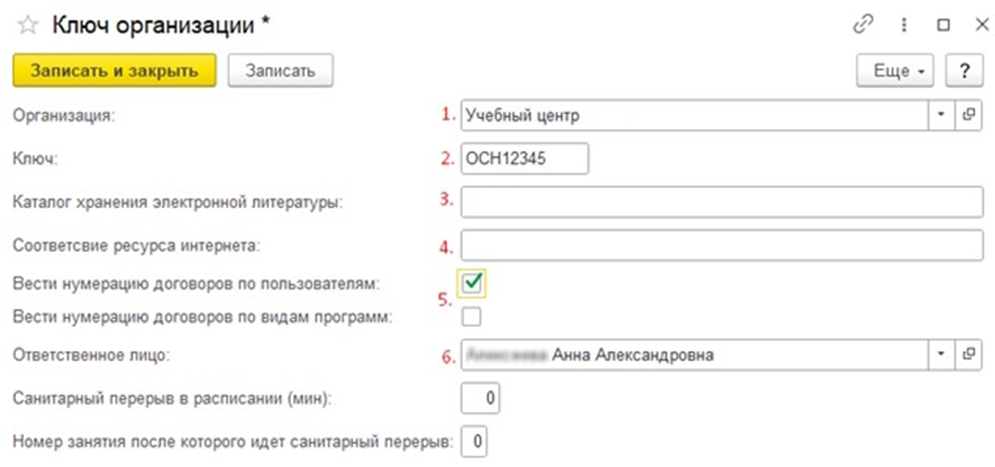Image resolution: width=995 pixels, height=467 pixels.
Task: Click the question mark help button
Action: (964, 71)
